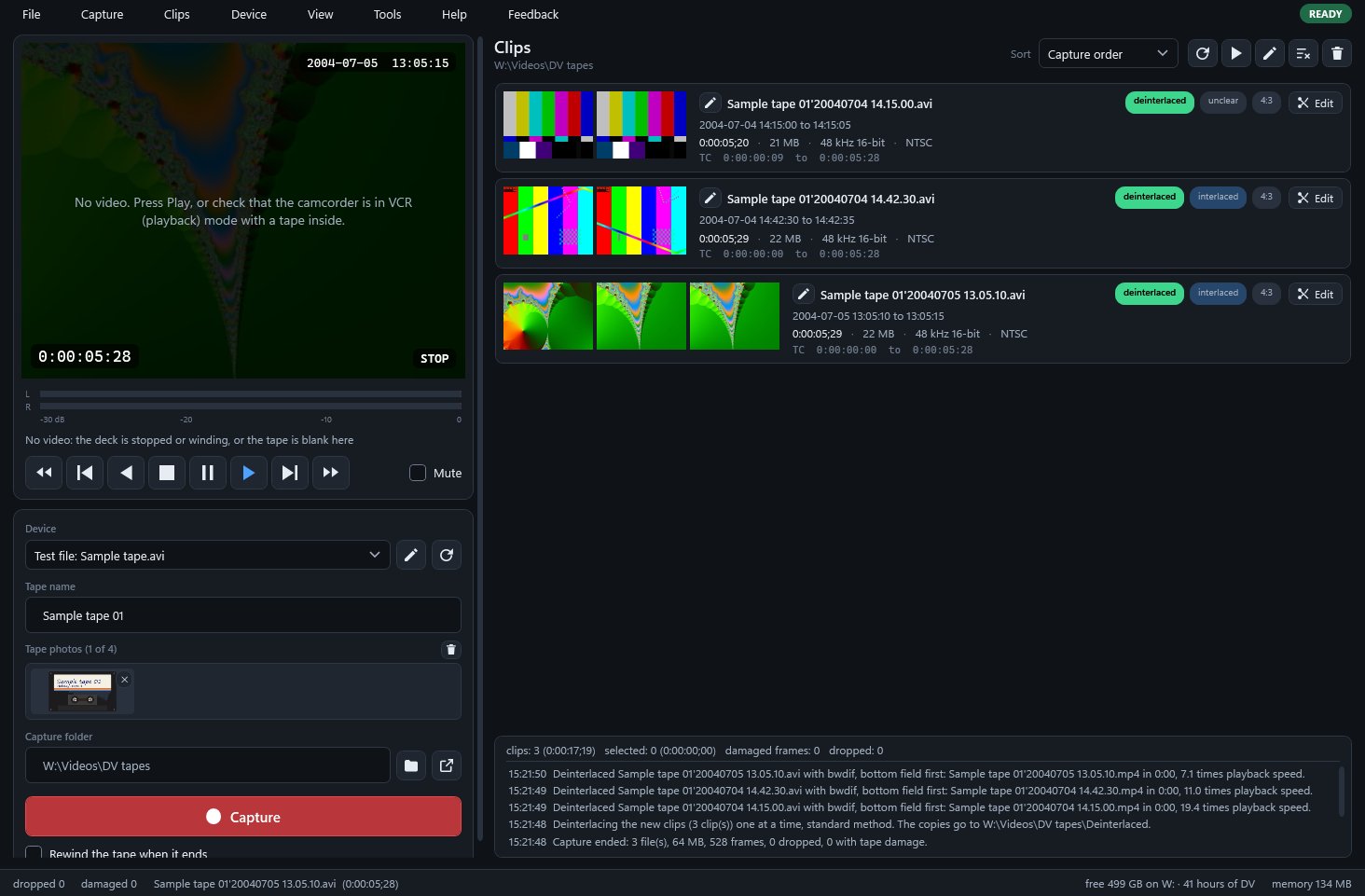
Task: Play clips using the Clips header play icon
Action: coord(1236,53)
